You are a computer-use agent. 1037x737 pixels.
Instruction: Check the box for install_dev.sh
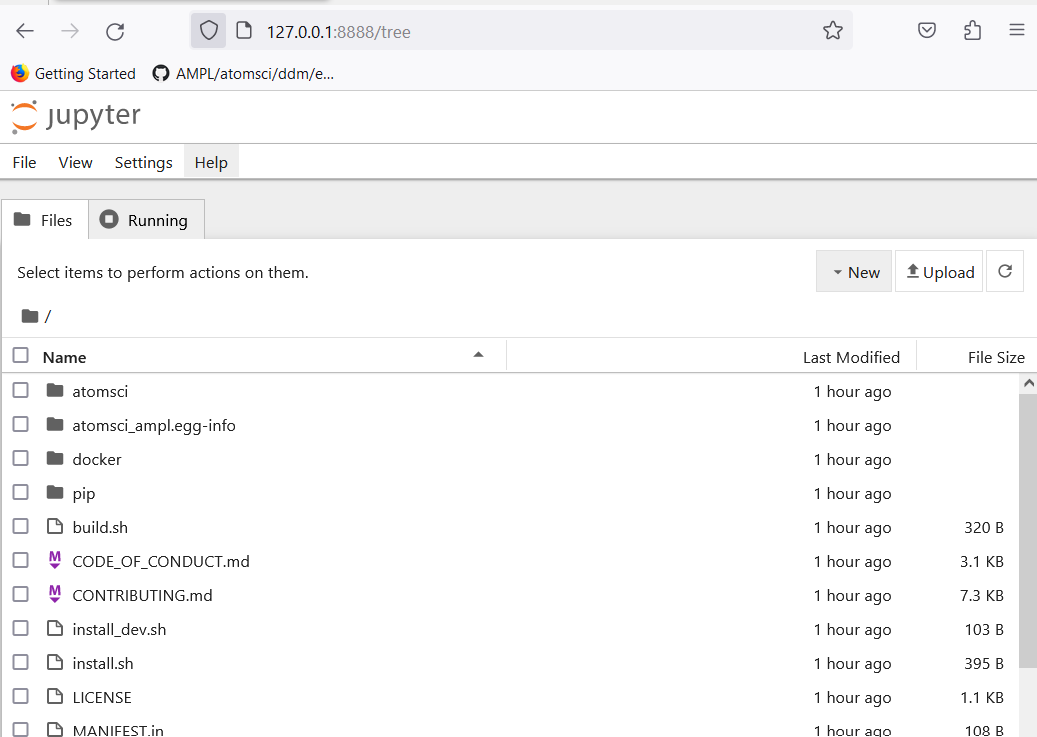click(21, 629)
